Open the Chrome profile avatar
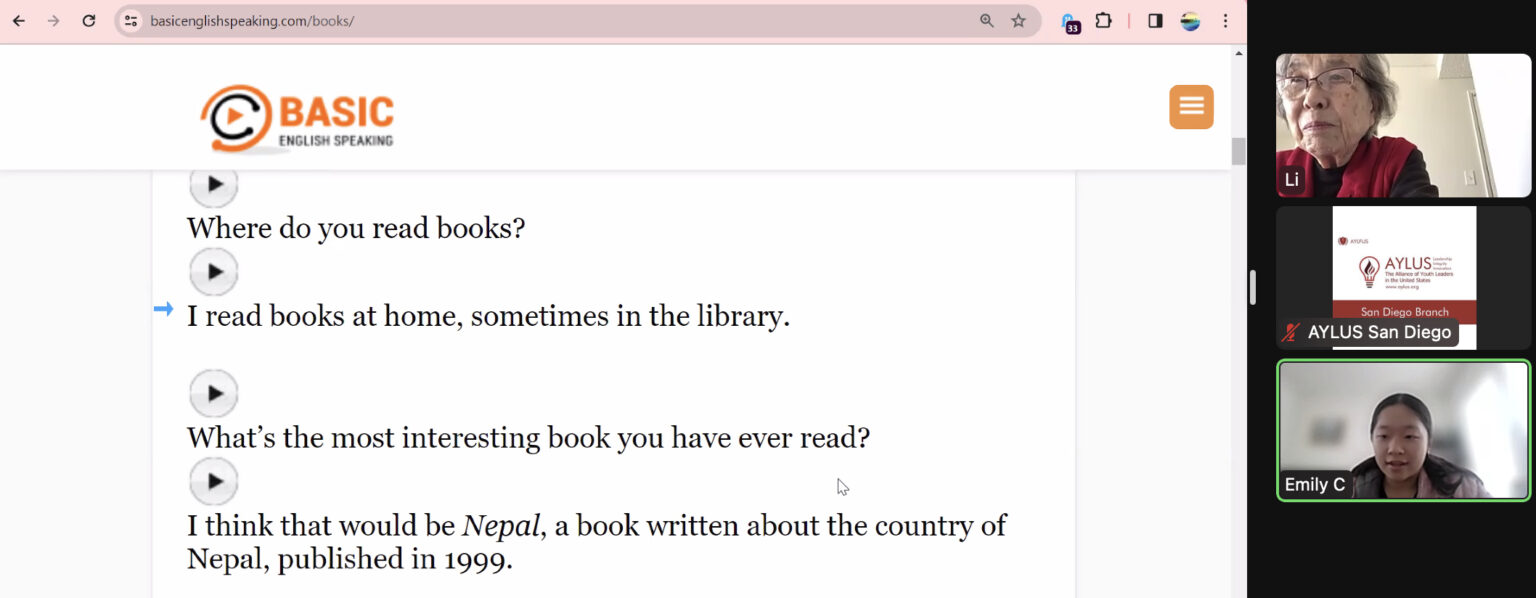Screen dimensions: 1536x598 pos(1190,20)
